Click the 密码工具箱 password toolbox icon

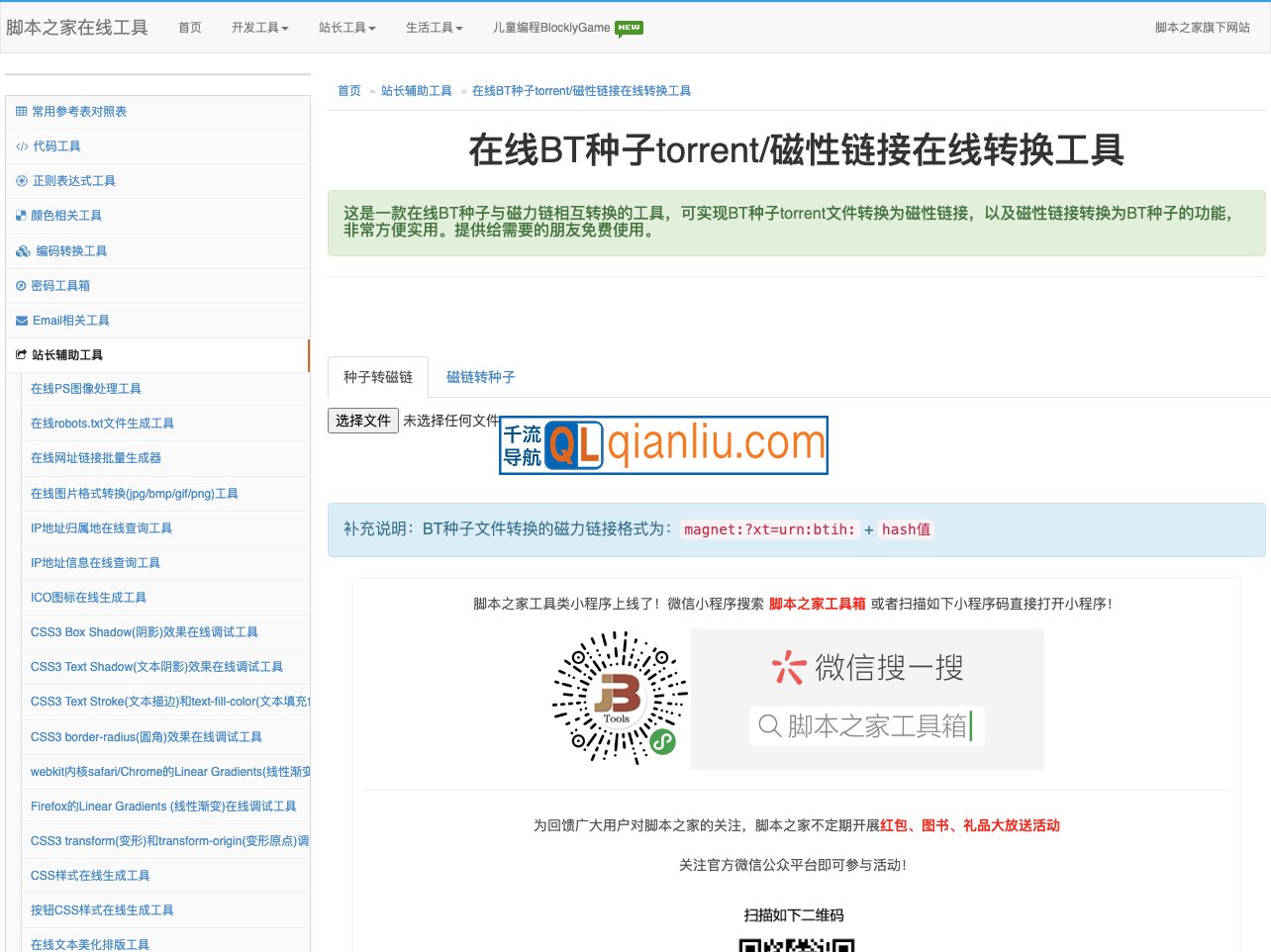(x=19, y=285)
